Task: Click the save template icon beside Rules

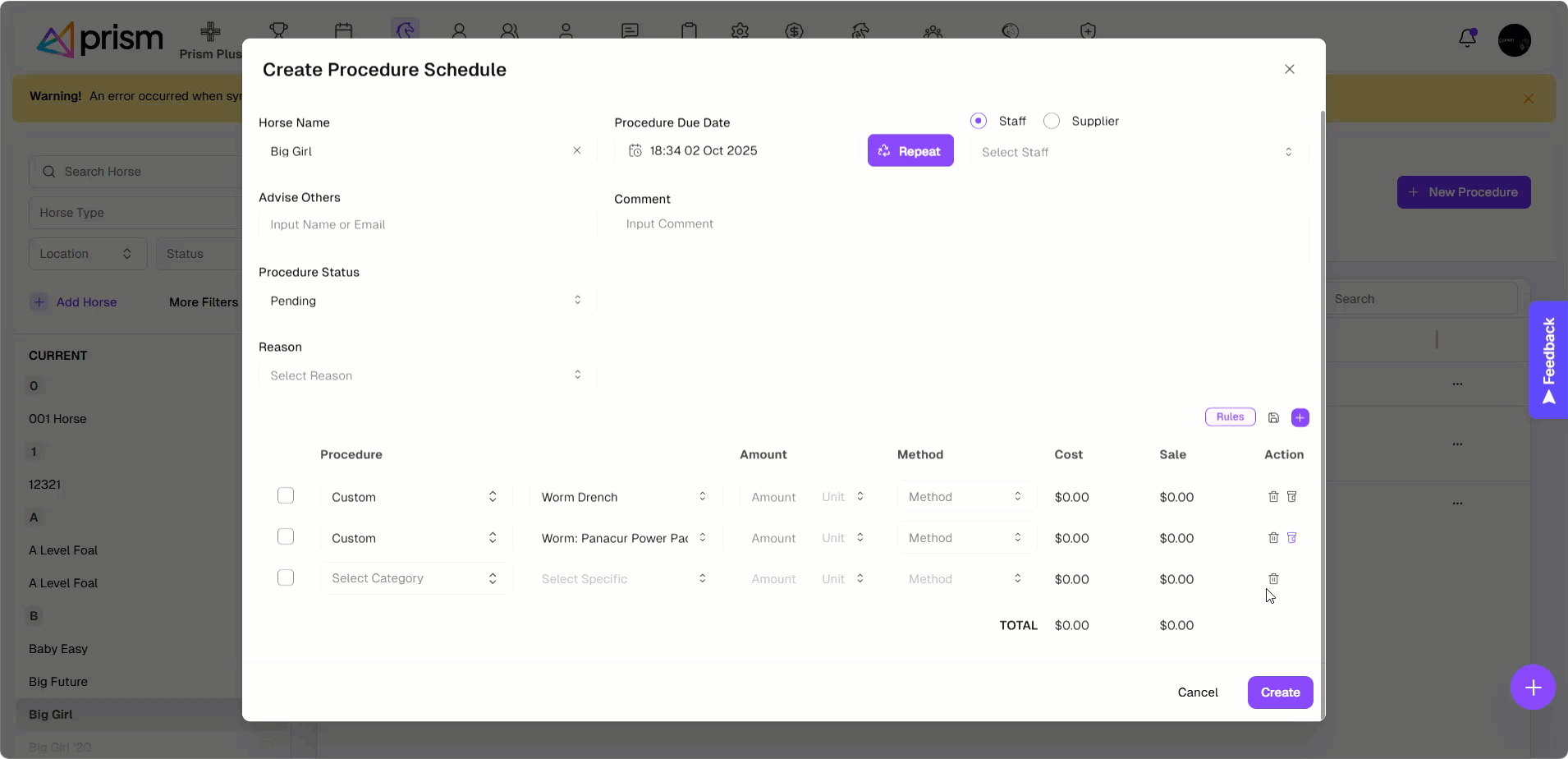Action: click(1273, 417)
